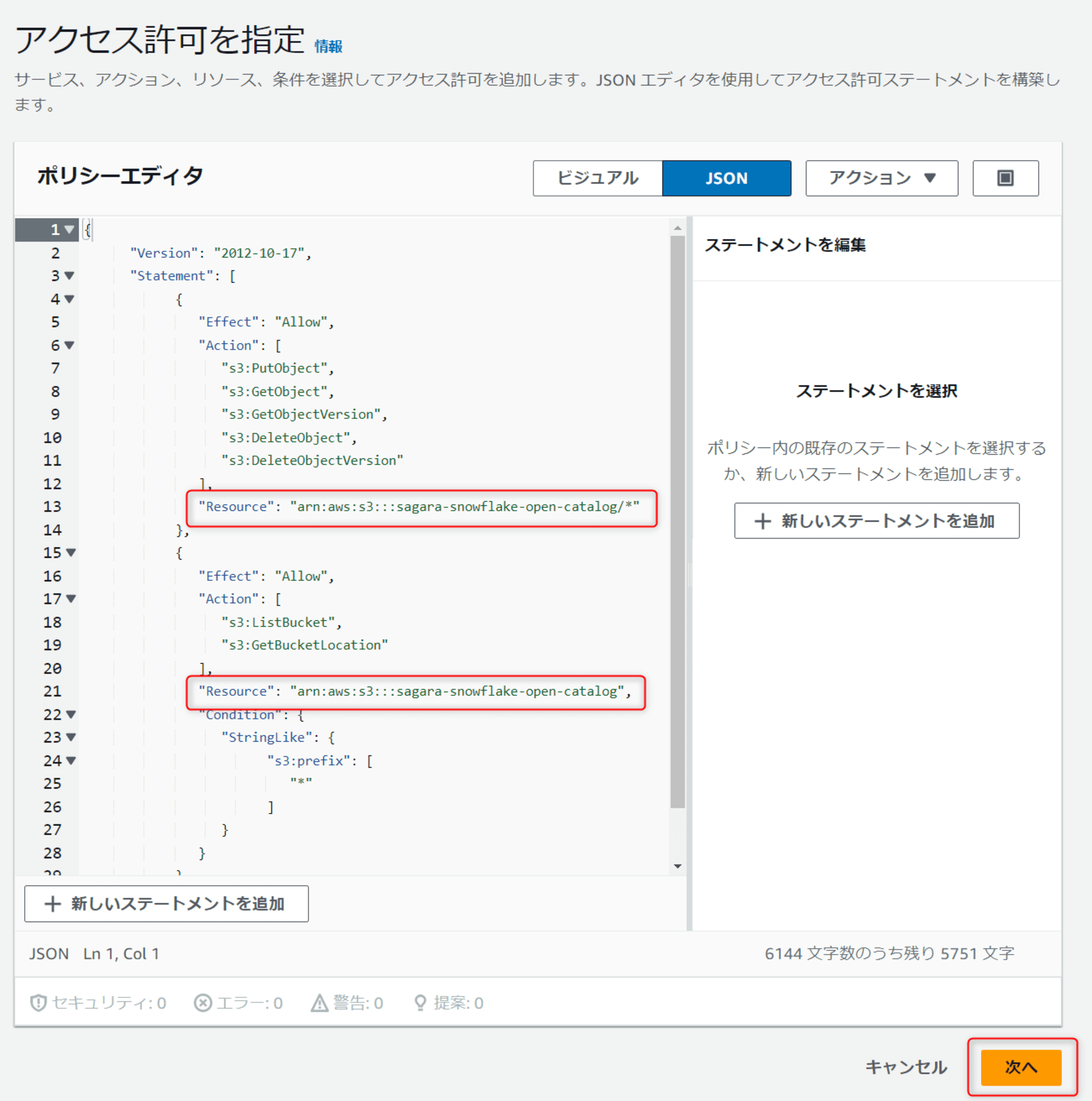Click the editor scrollbar up arrow
This screenshot has height=1101, width=1092.
pos(678,228)
